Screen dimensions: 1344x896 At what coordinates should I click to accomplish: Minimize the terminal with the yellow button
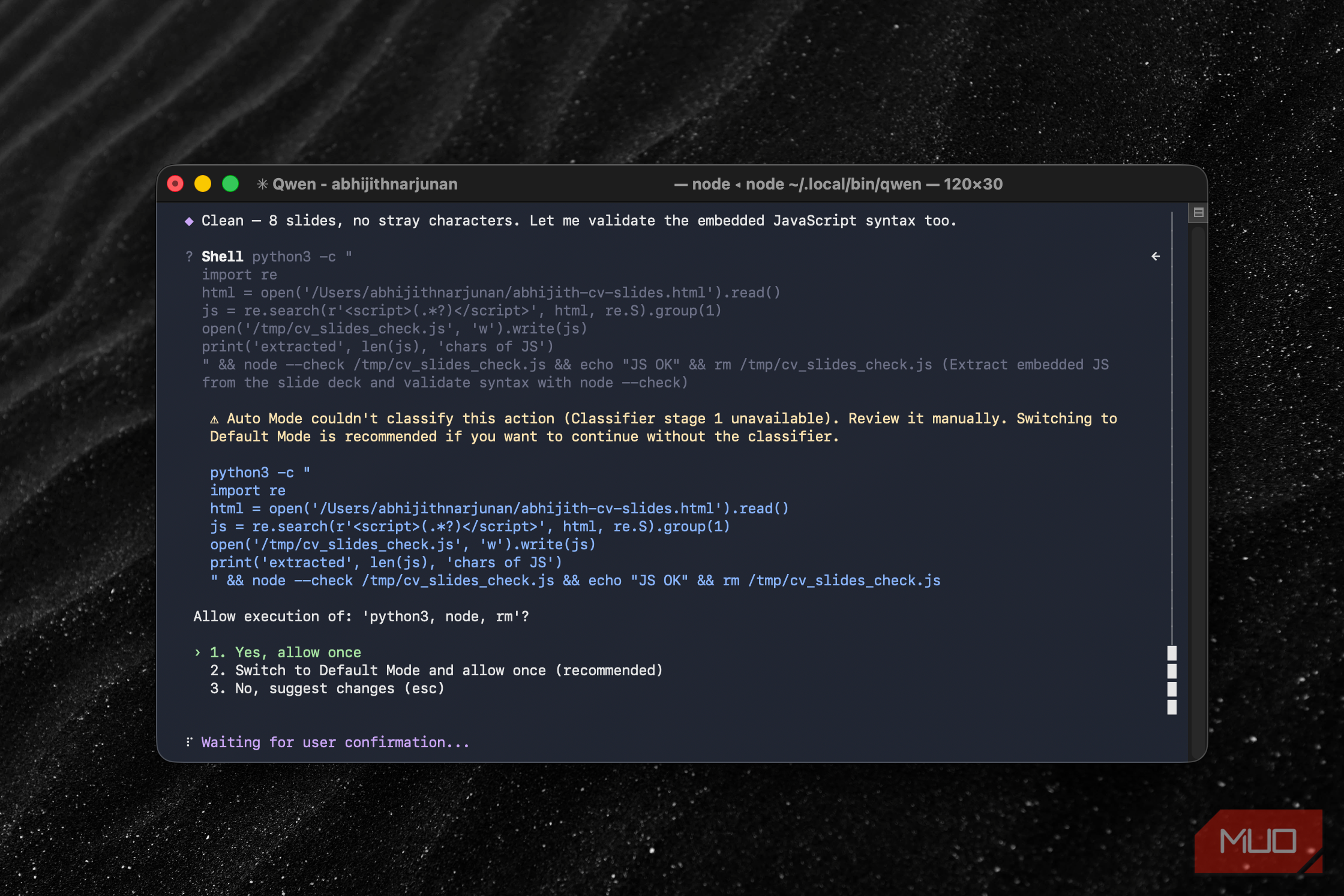tap(203, 184)
